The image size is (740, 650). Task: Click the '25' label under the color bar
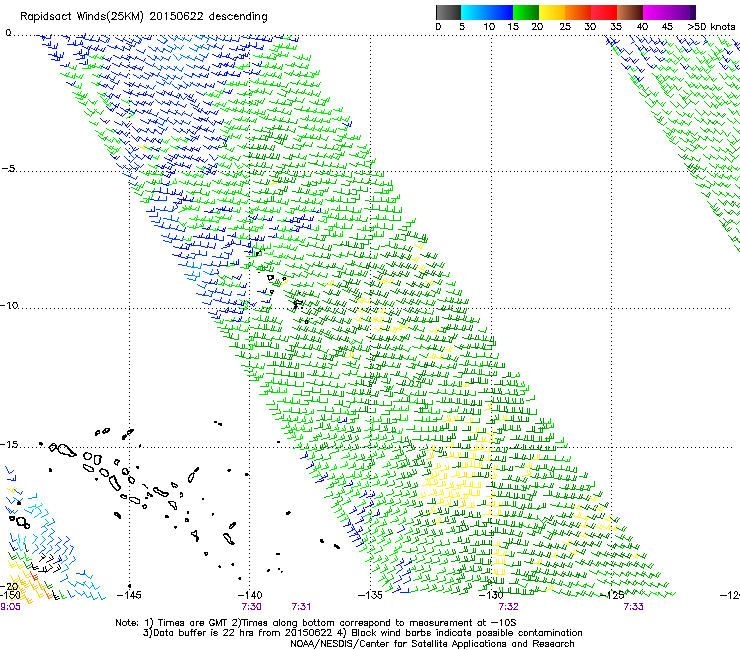pos(565,26)
